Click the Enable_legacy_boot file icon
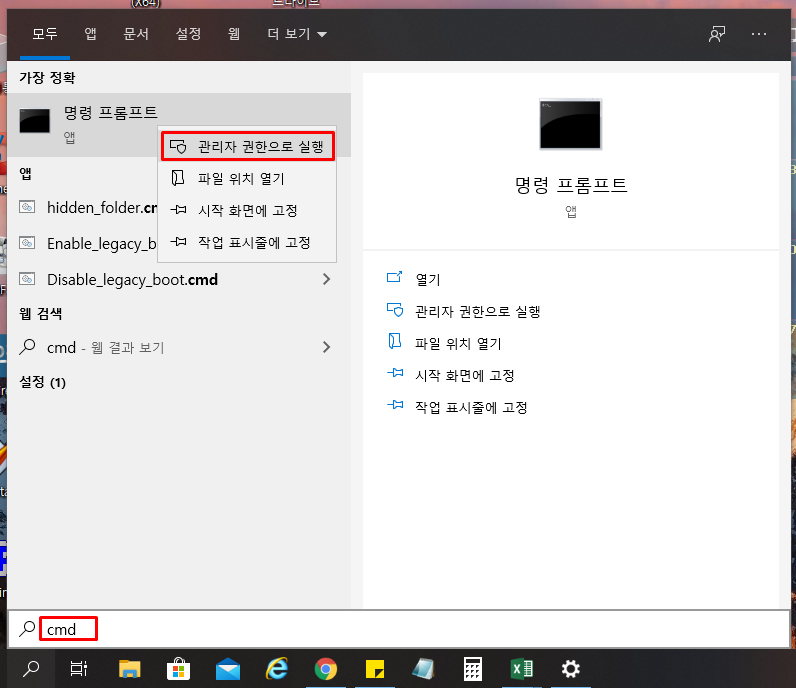 coord(27,243)
